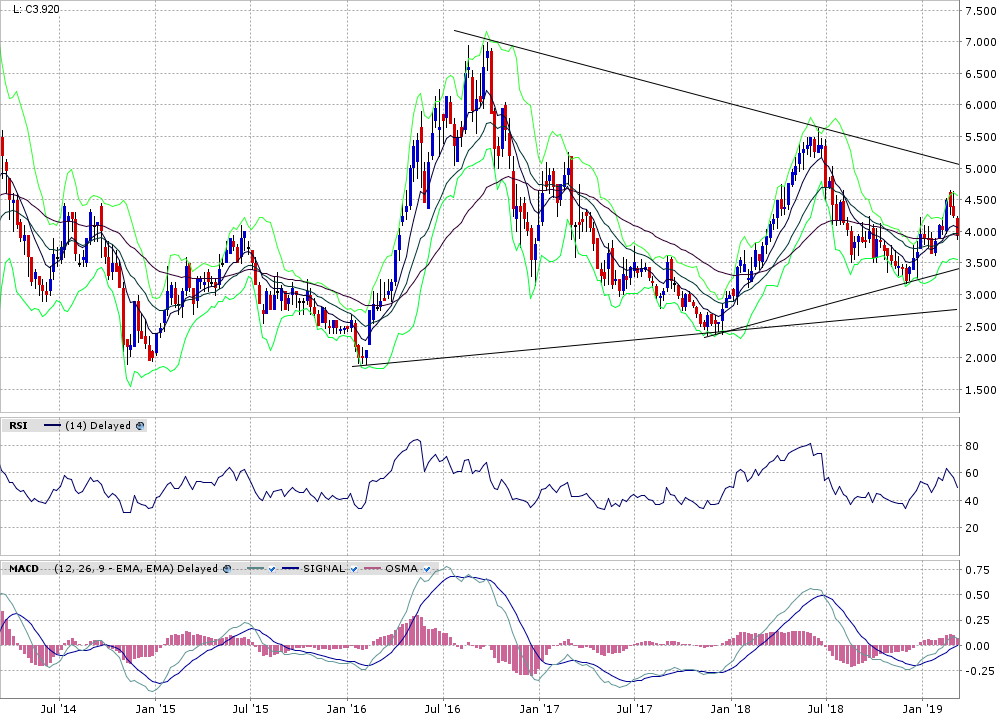Click the SIGNAL legend color line

point(297,568)
